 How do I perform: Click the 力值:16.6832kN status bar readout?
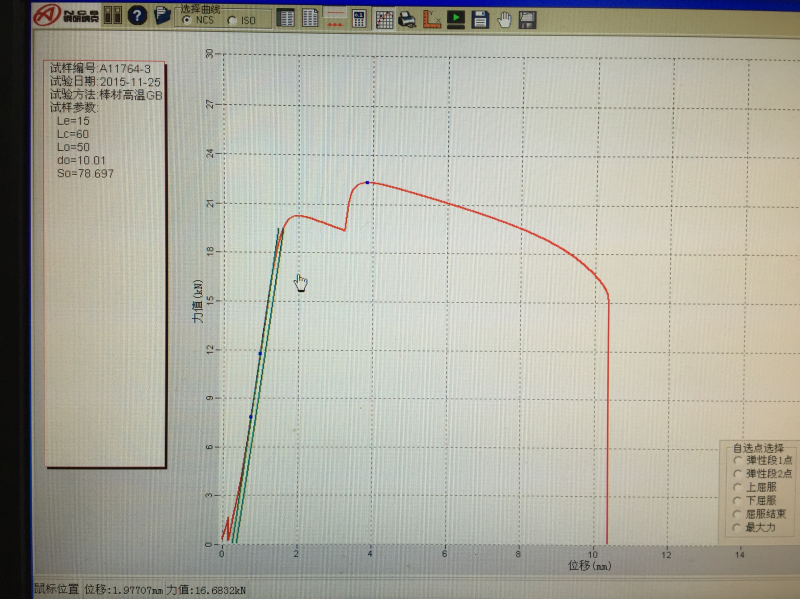(x=206, y=590)
